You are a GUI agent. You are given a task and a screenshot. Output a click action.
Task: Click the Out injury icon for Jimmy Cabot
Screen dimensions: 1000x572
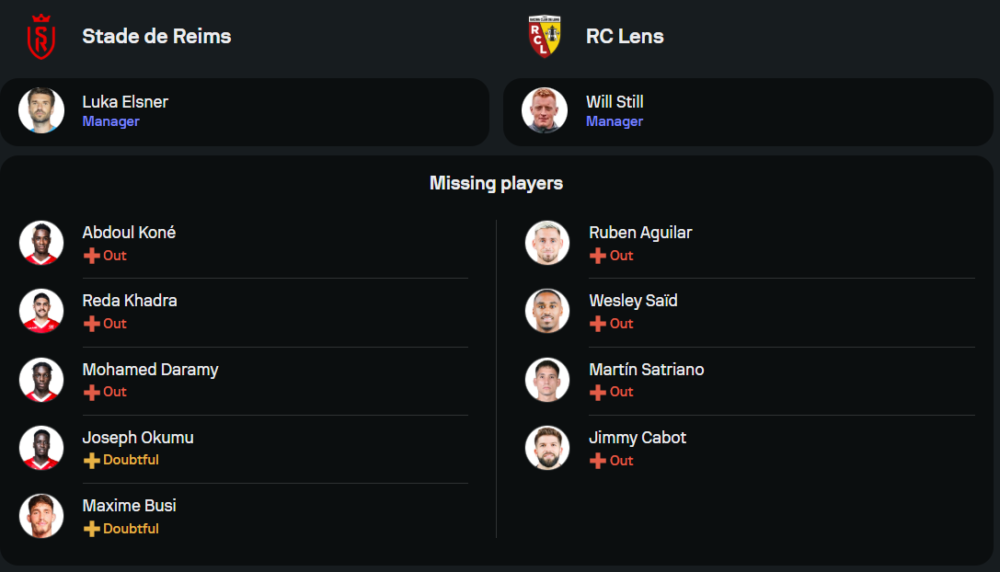pos(598,461)
